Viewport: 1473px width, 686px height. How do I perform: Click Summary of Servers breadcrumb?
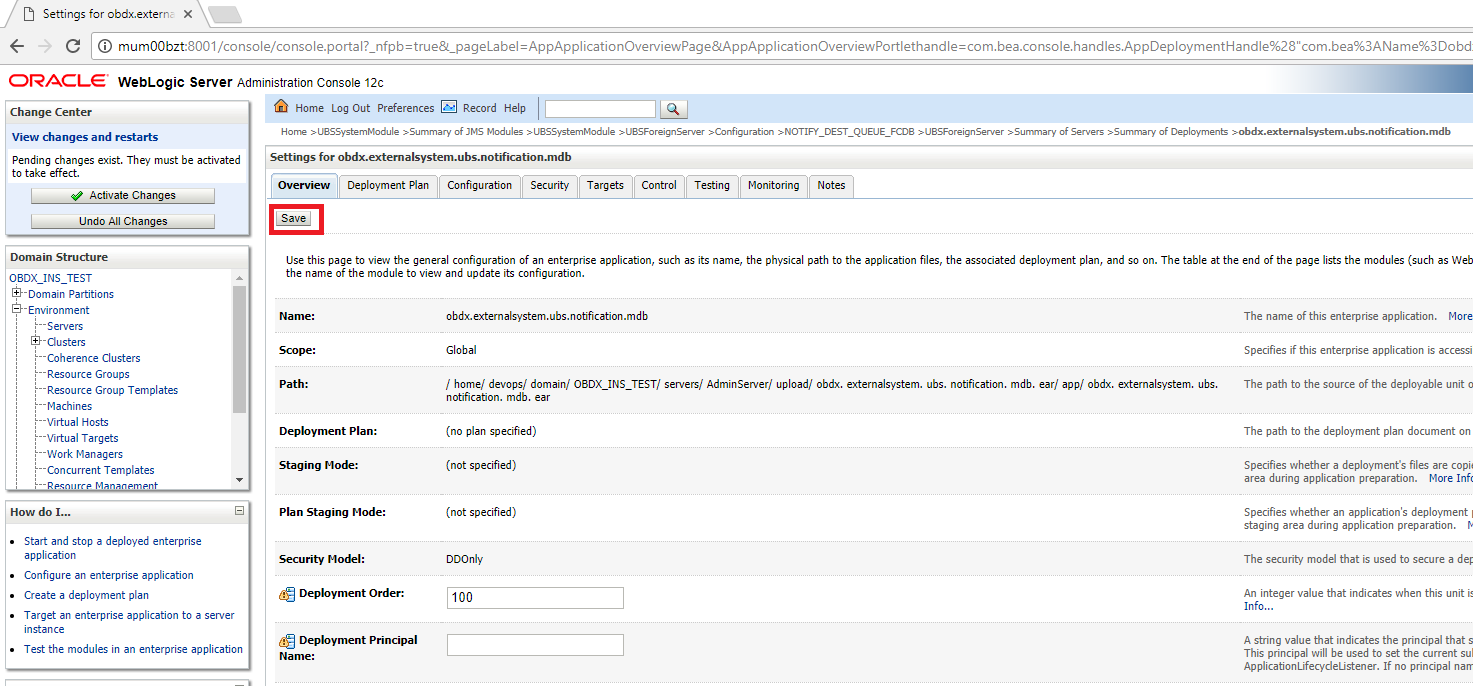coord(1059,132)
